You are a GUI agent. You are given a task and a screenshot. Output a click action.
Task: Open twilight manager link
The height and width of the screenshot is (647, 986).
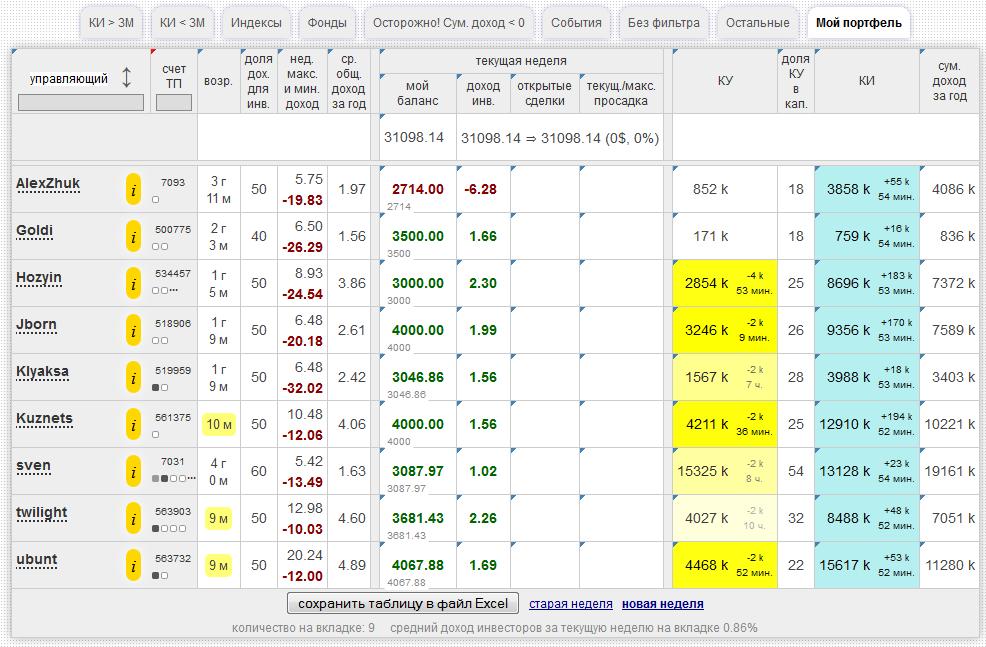[42, 512]
